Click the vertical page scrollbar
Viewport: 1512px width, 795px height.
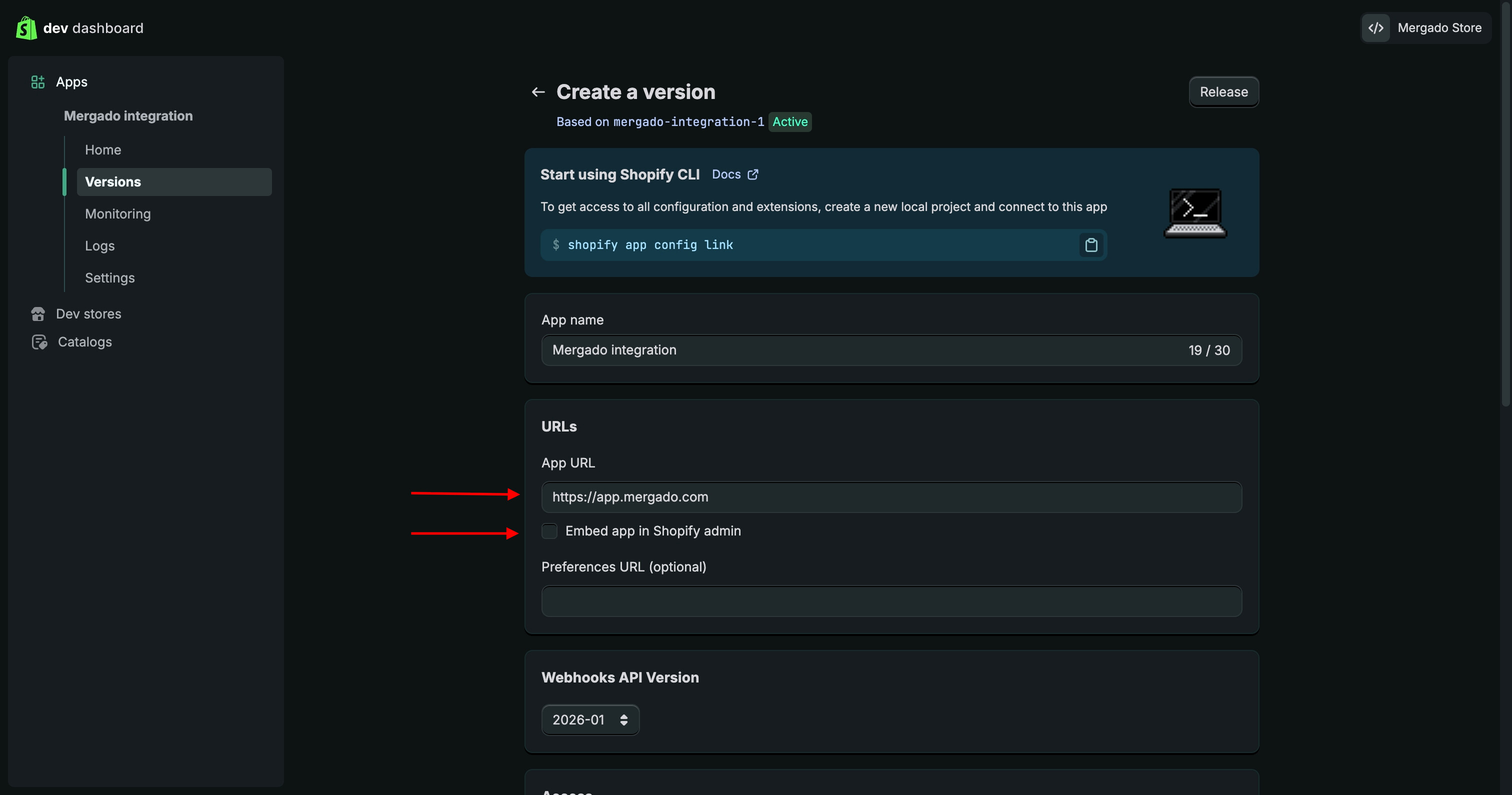coord(1505,202)
